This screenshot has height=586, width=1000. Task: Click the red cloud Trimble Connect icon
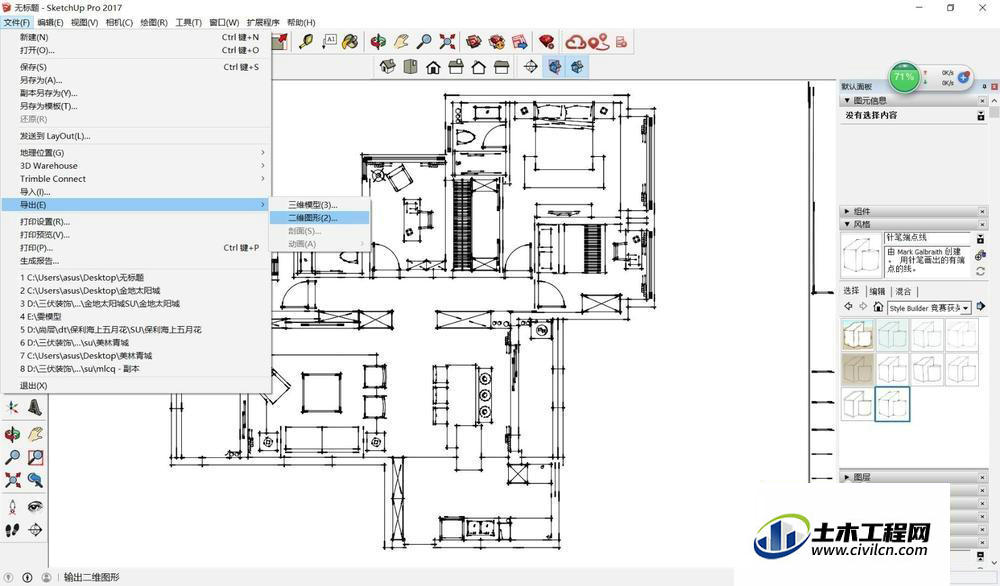pyautogui.click(x=575, y=42)
